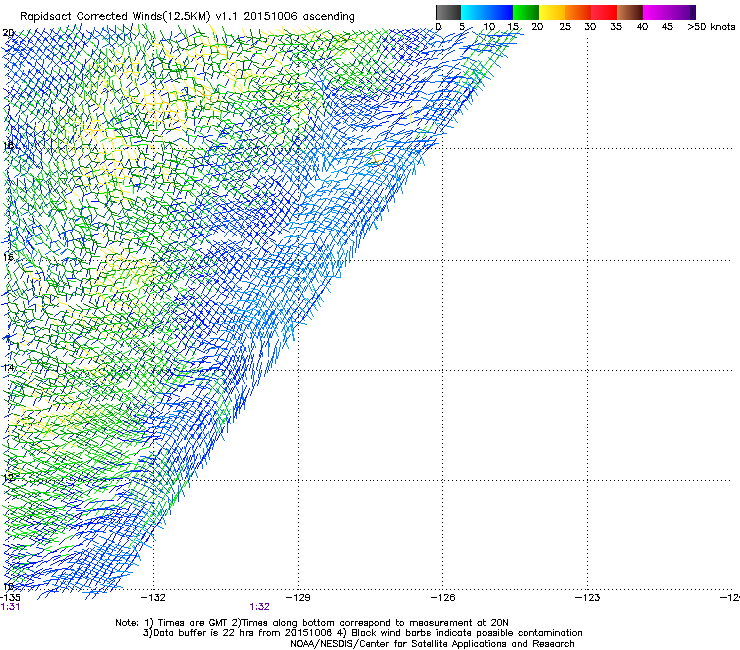This screenshot has width=740, height=650.
Task: Click the blue 10-15 knots legend swatch
Action: [x=500, y=12]
